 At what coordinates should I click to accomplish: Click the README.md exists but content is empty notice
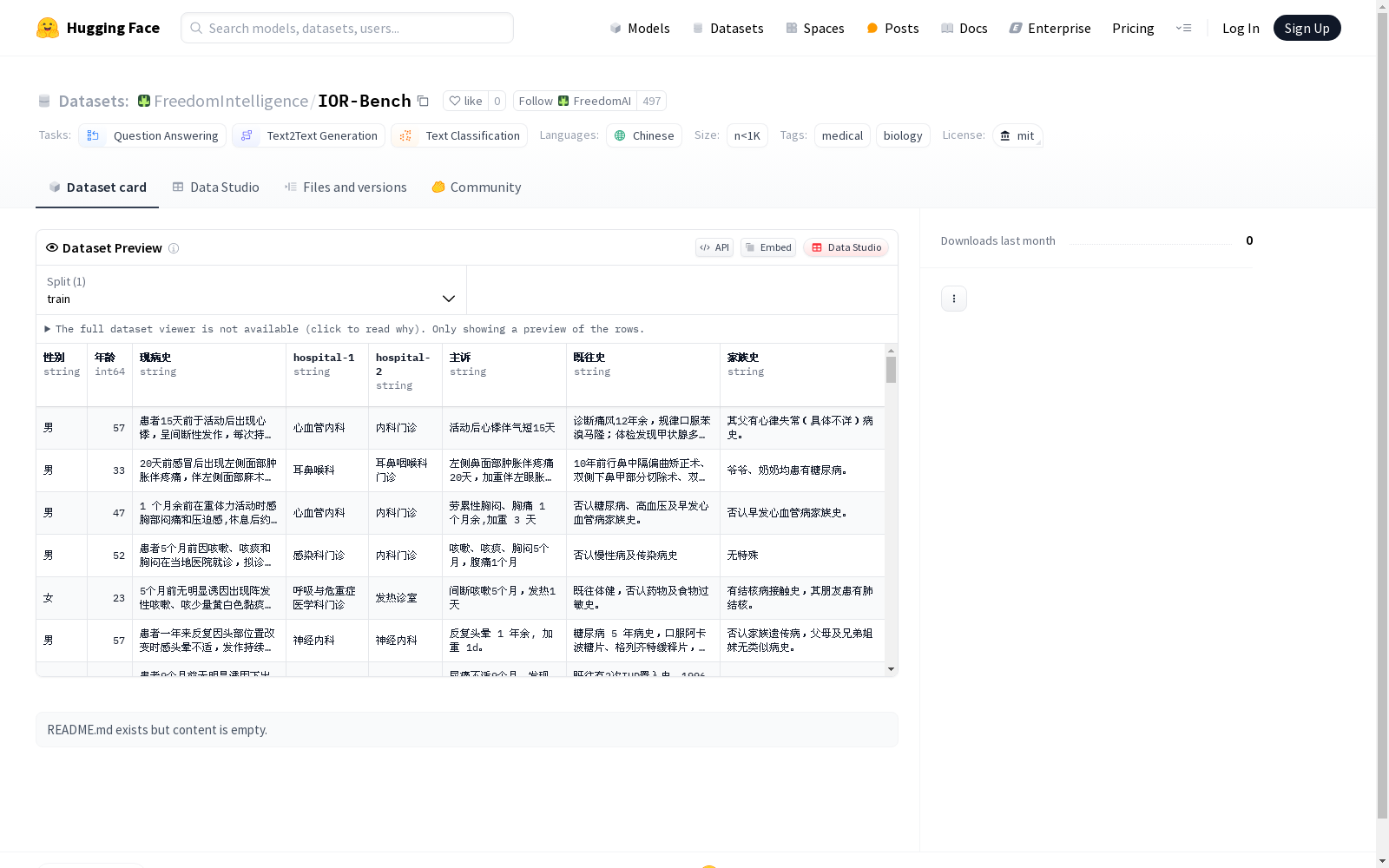467,730
